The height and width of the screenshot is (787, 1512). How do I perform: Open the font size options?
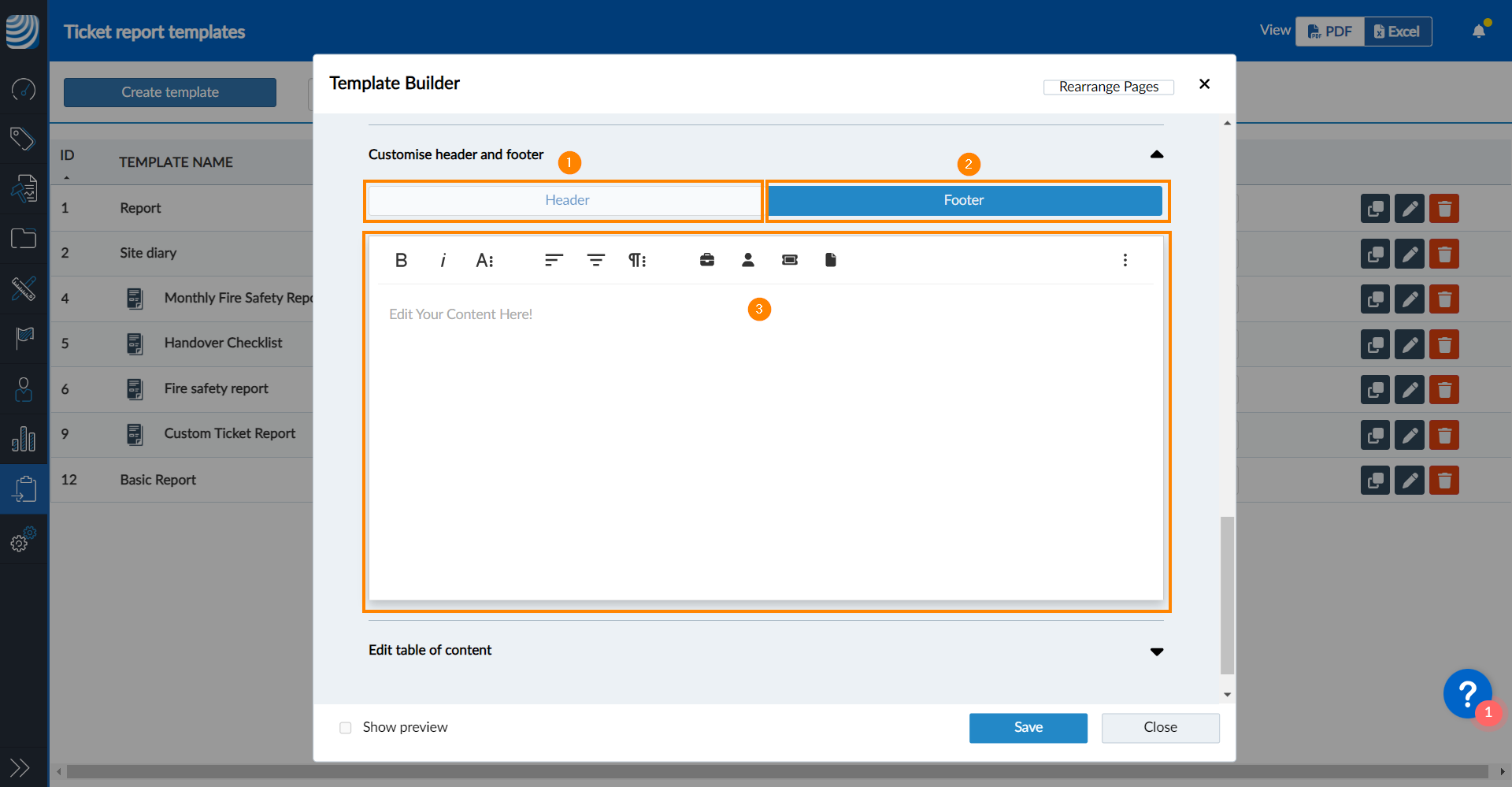[x=484, y=260]
